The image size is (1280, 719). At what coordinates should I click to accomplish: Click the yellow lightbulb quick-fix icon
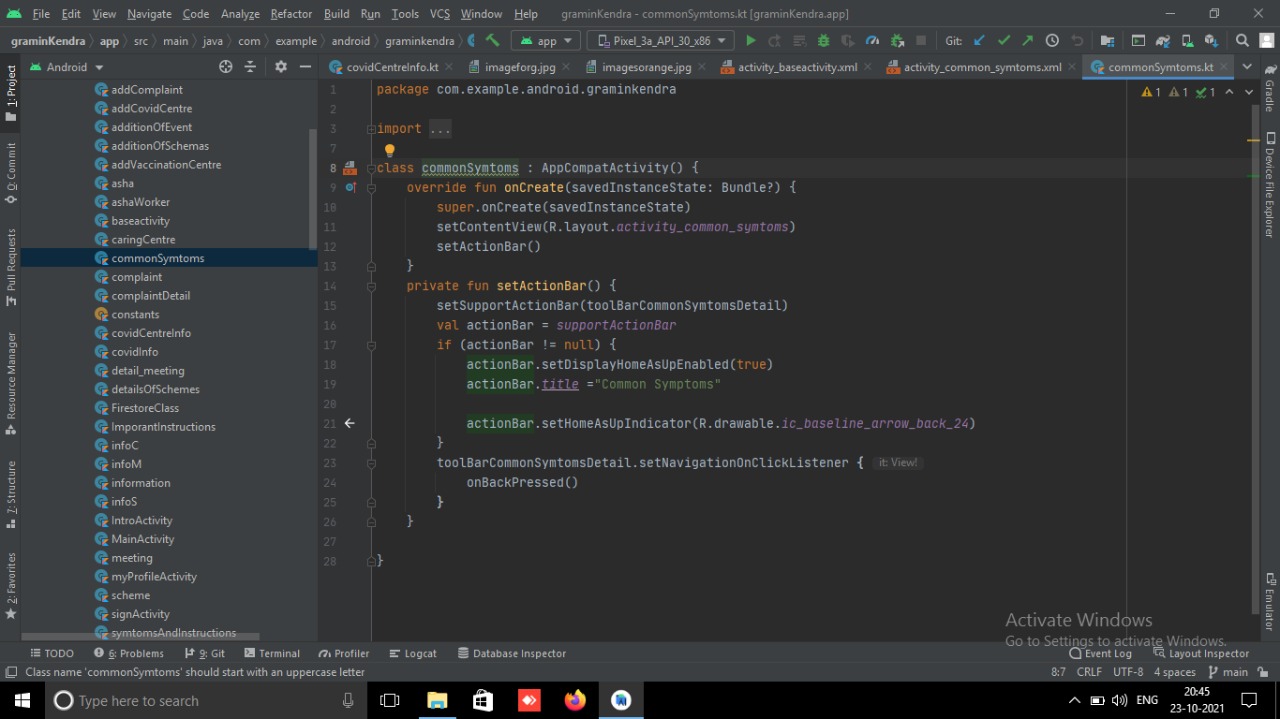tap(390, 150)
